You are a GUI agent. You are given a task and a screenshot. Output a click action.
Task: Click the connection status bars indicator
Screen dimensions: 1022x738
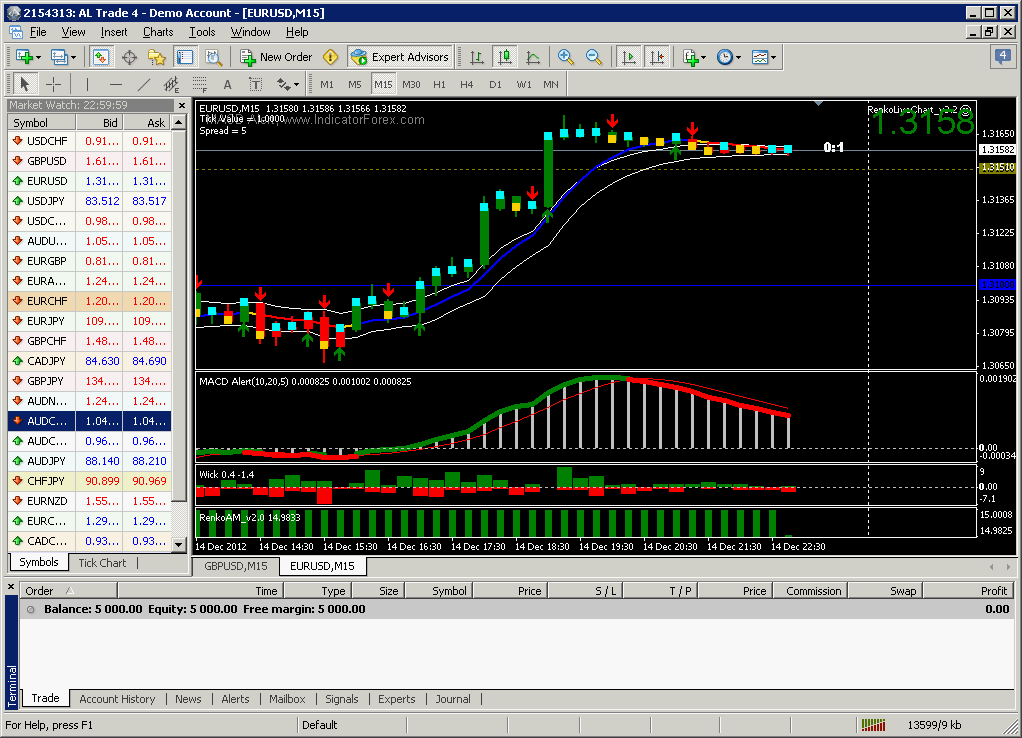point(873,725)
